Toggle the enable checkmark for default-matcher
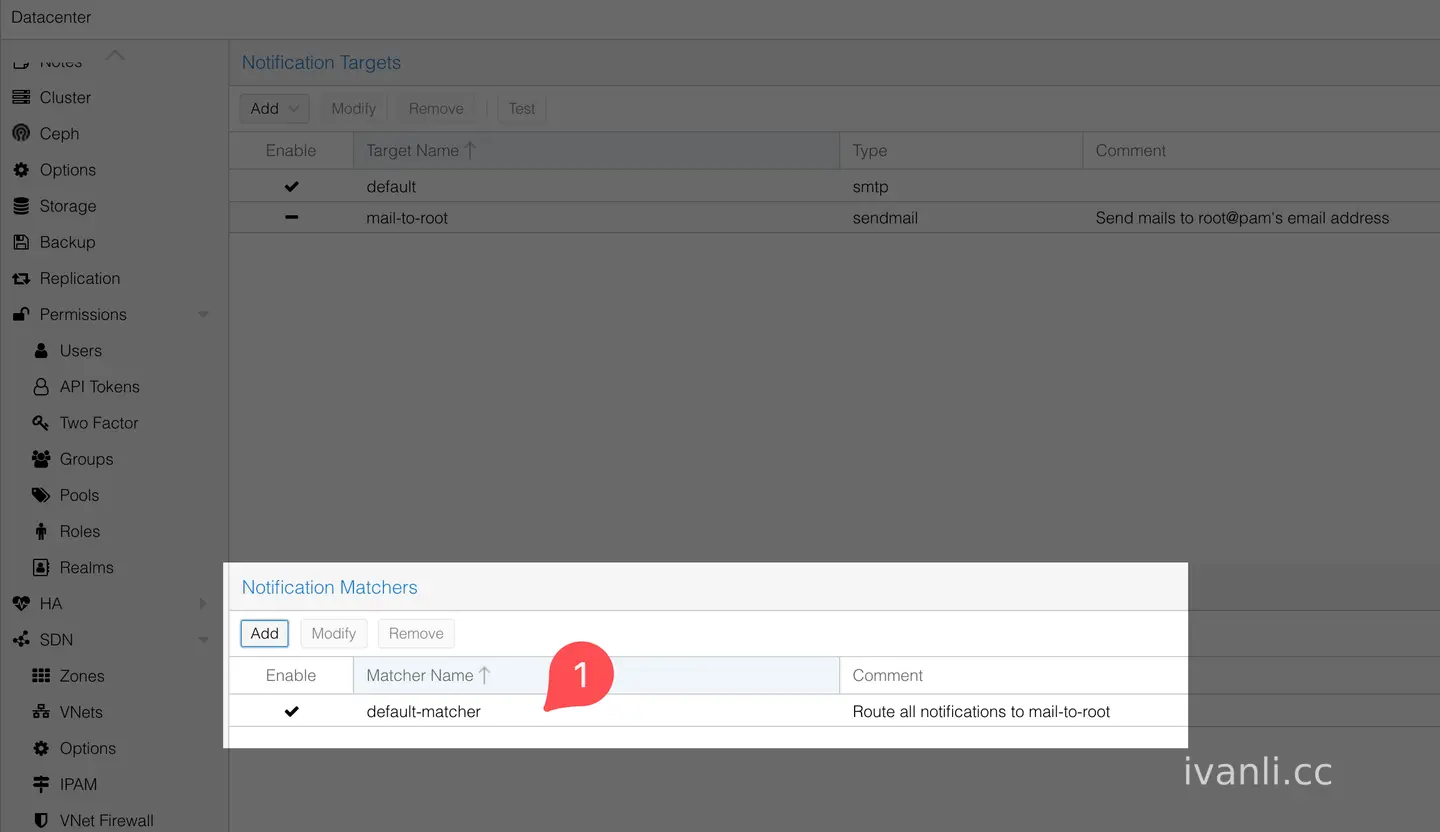 pos(292,712)
